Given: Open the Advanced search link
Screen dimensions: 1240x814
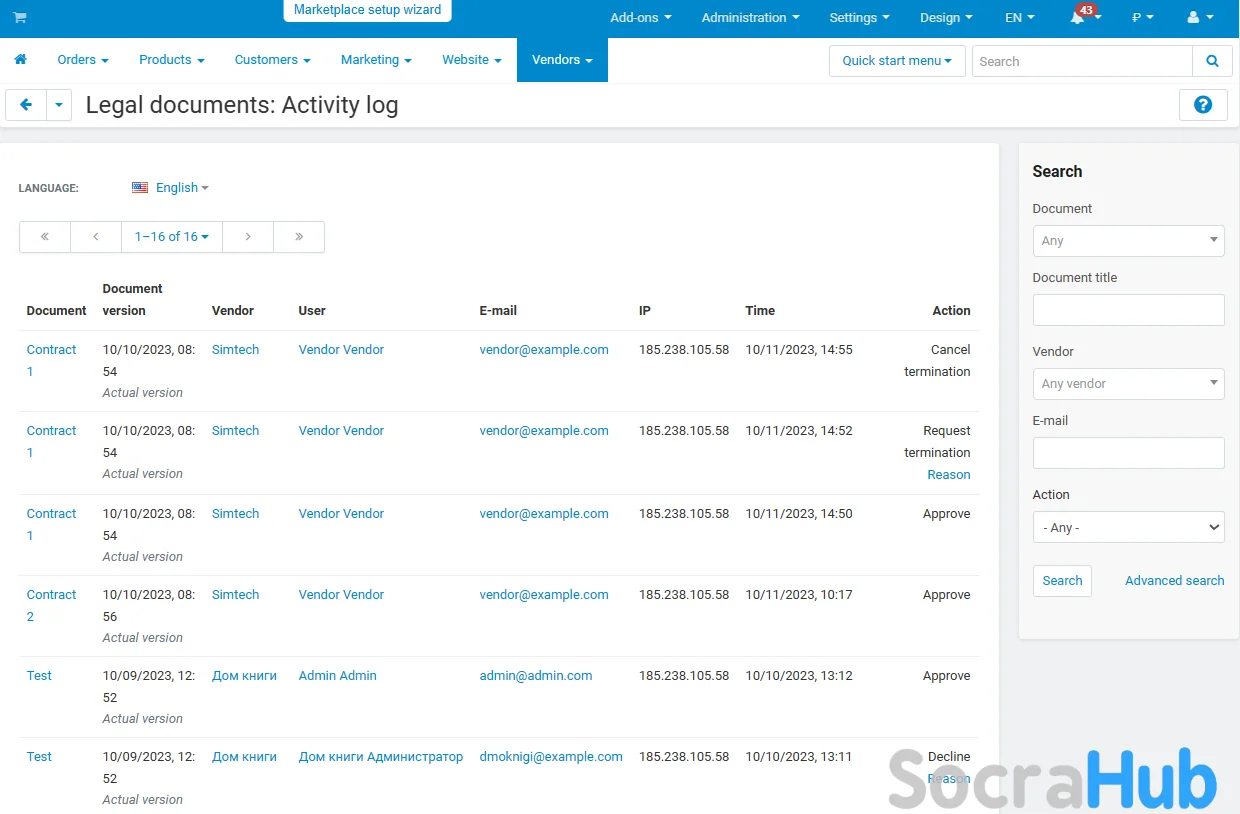Looking at the screenshot, I should pyautogui.click(x=1174, y=581).
